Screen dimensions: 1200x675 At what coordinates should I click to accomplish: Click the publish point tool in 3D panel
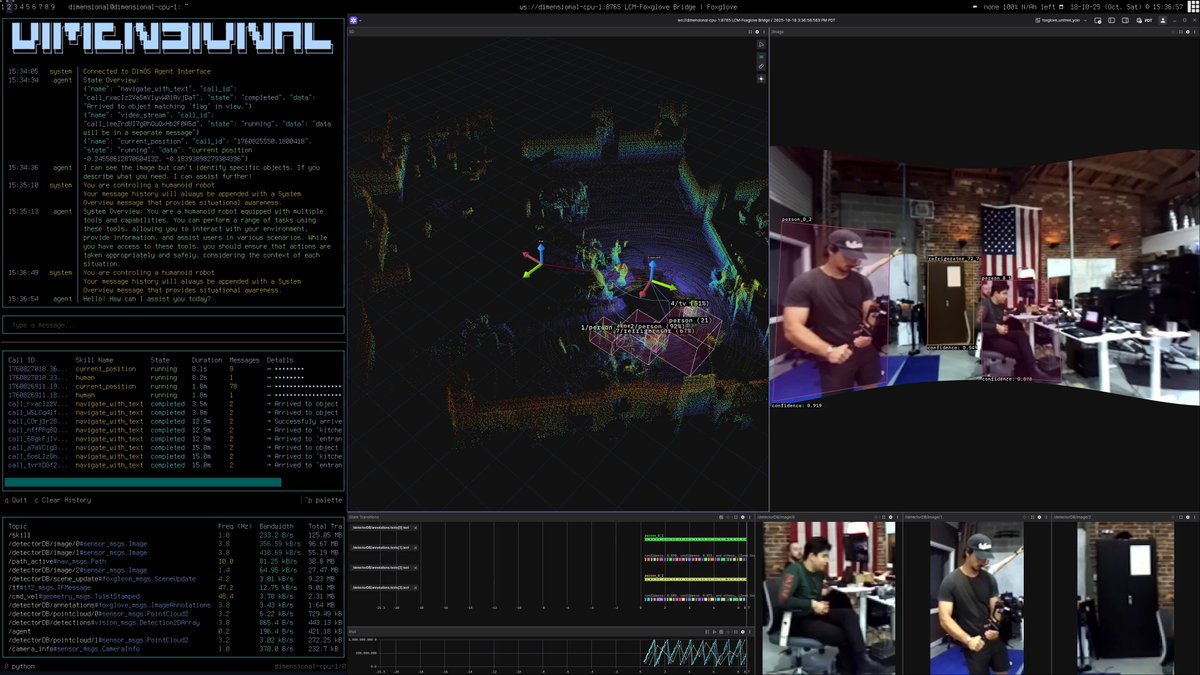click(761, 78)
